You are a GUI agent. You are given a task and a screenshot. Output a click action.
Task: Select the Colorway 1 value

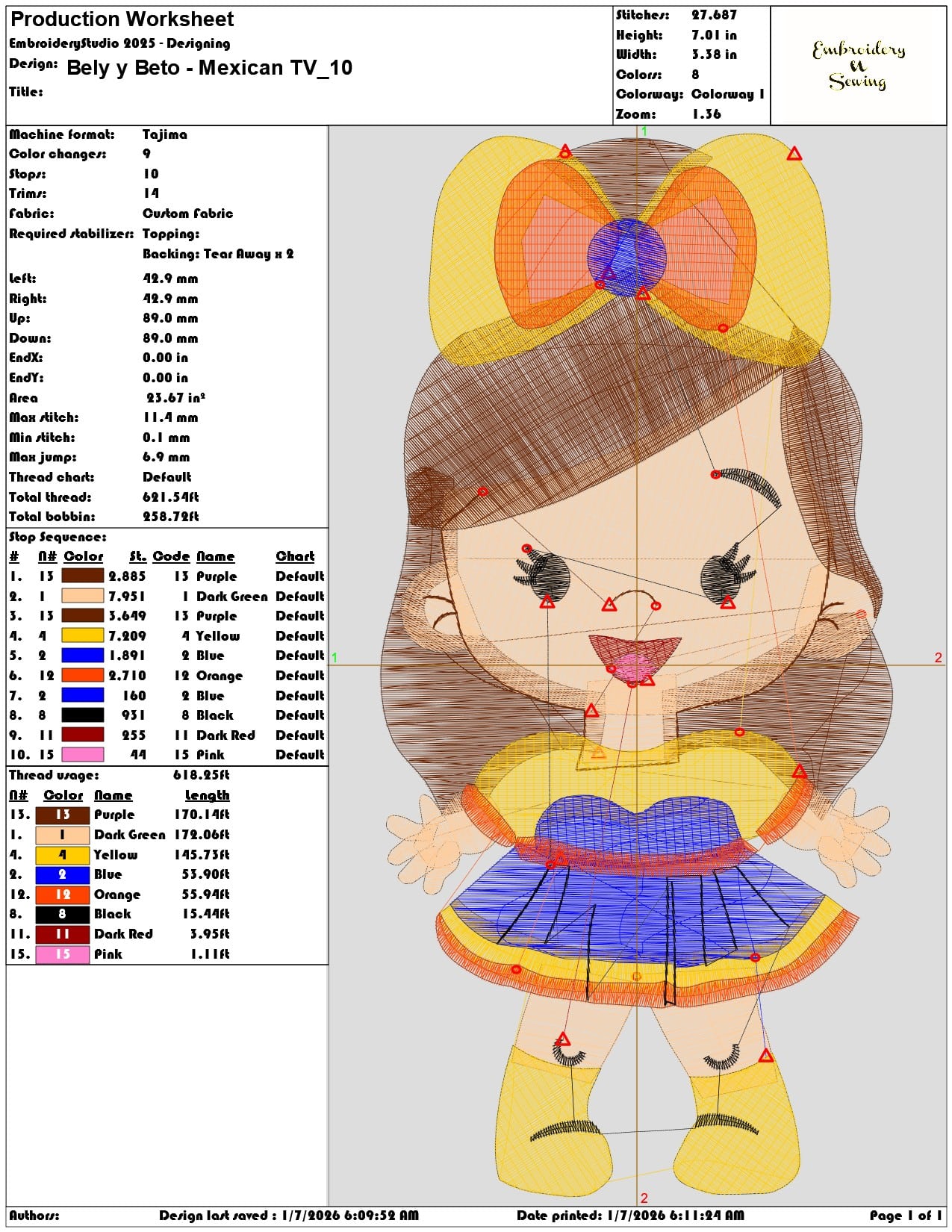click(728, 94)
